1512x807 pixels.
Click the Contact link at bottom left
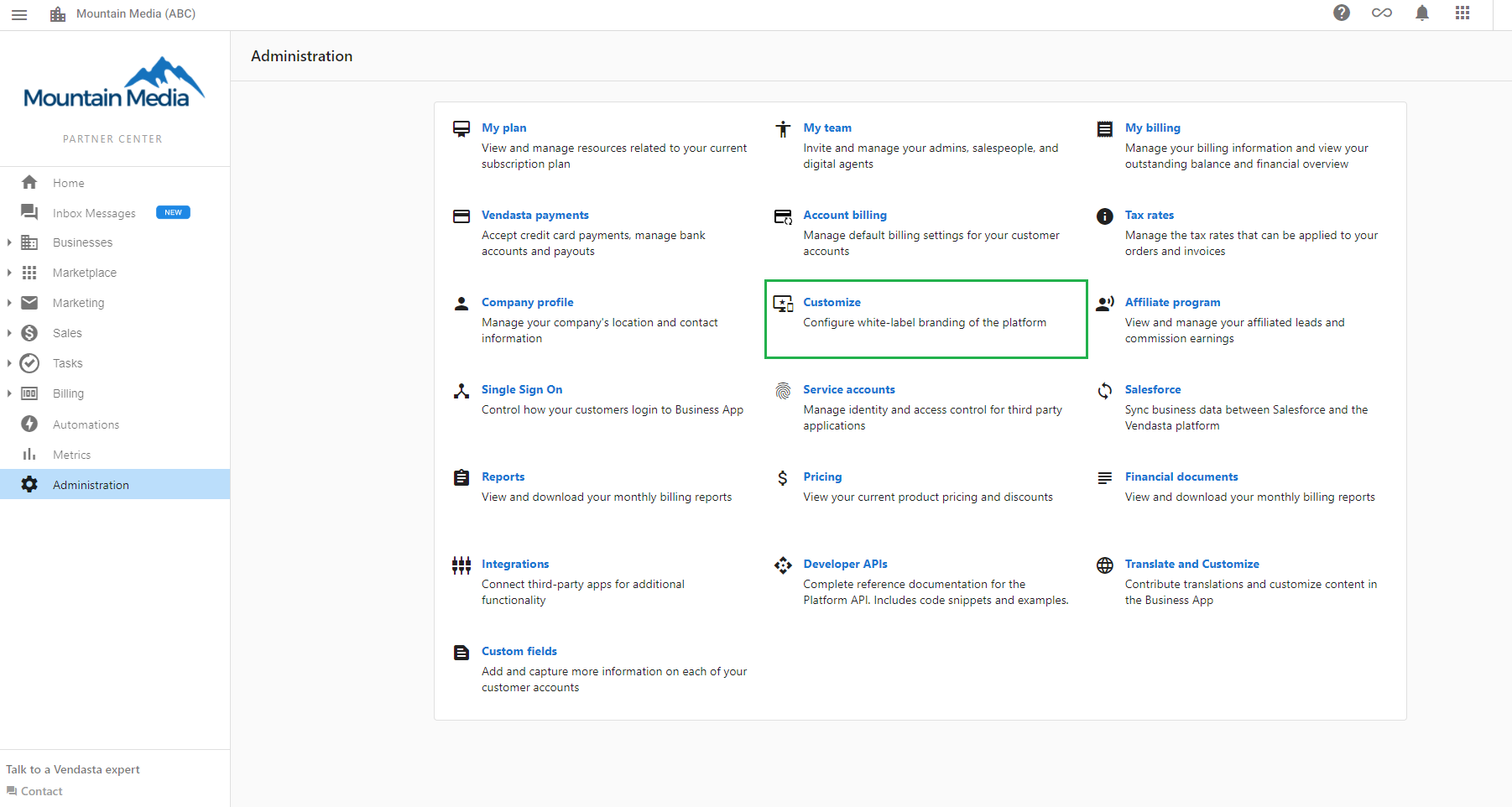coord(34,791)
